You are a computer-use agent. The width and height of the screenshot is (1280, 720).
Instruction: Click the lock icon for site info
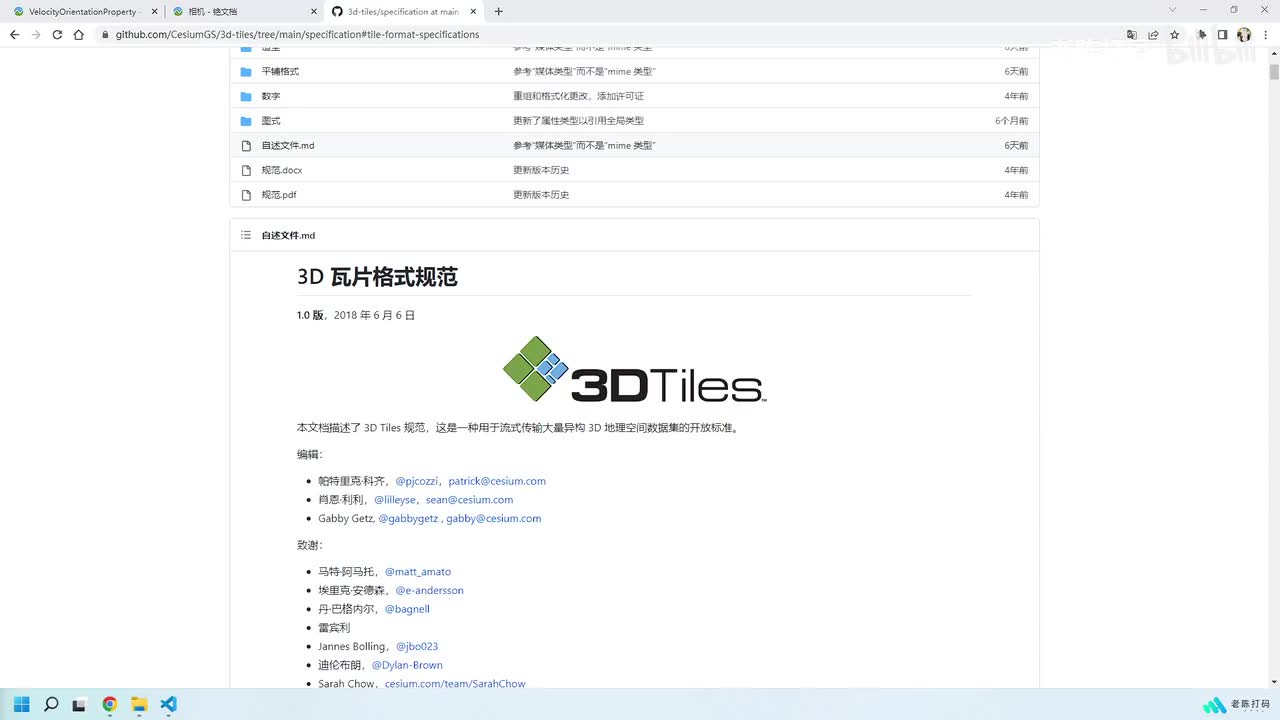pyautogui.click(x=106, y=34)
